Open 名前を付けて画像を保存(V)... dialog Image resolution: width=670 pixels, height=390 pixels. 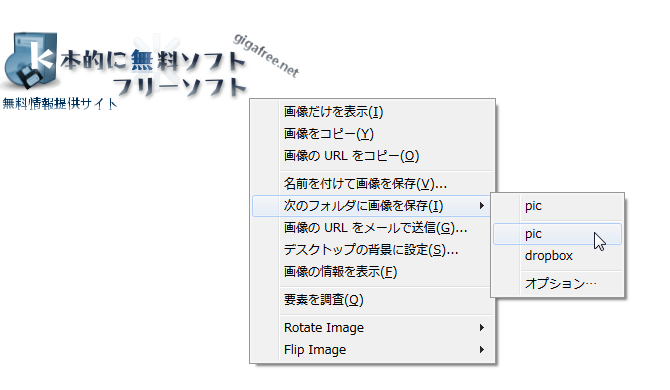click(x=372, y=184)
